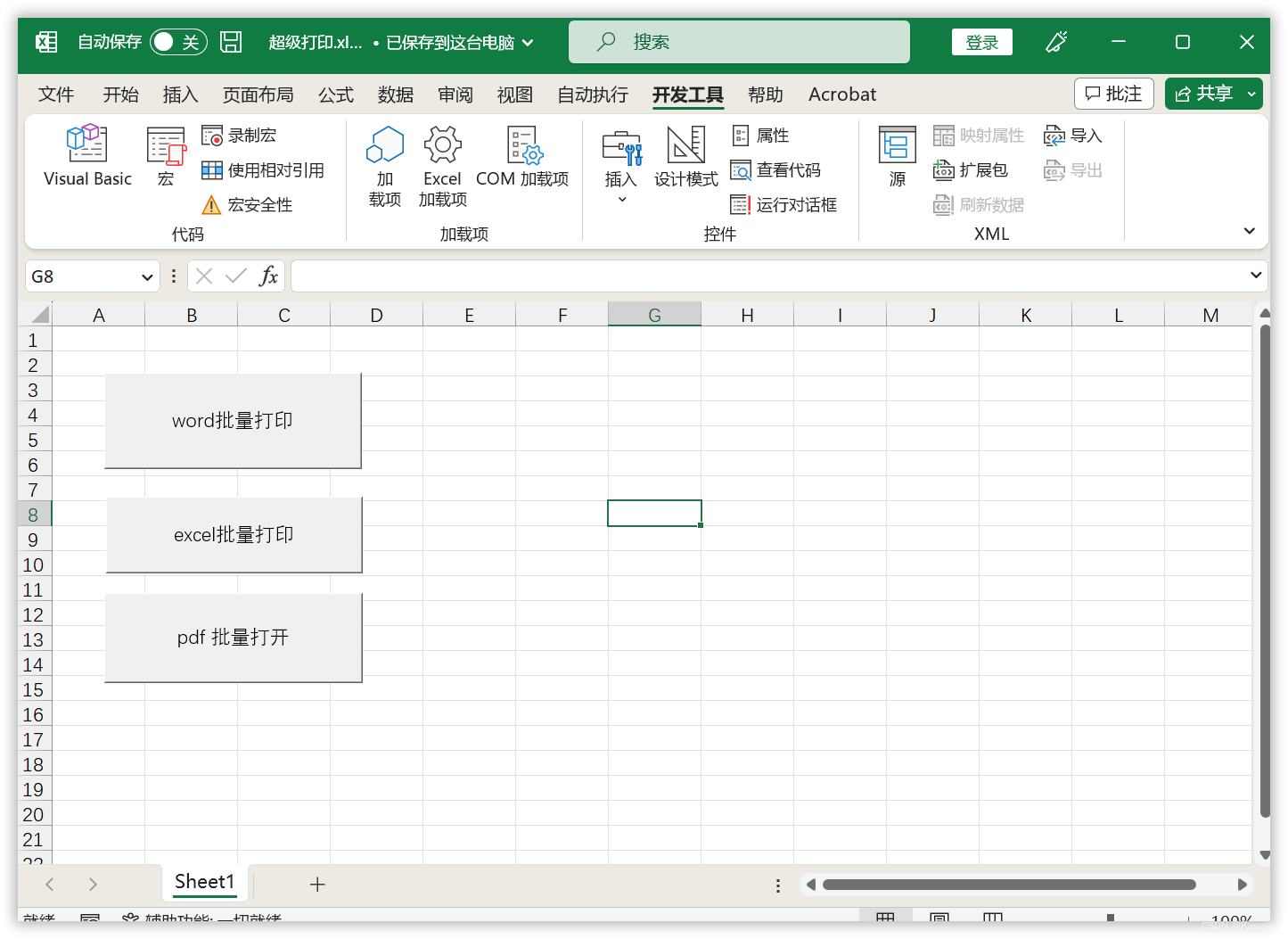Switch to Formulas (公式) tab

[x=336, y=95]
